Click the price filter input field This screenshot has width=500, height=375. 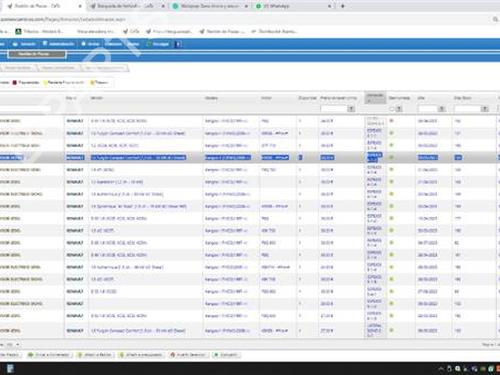334,109
